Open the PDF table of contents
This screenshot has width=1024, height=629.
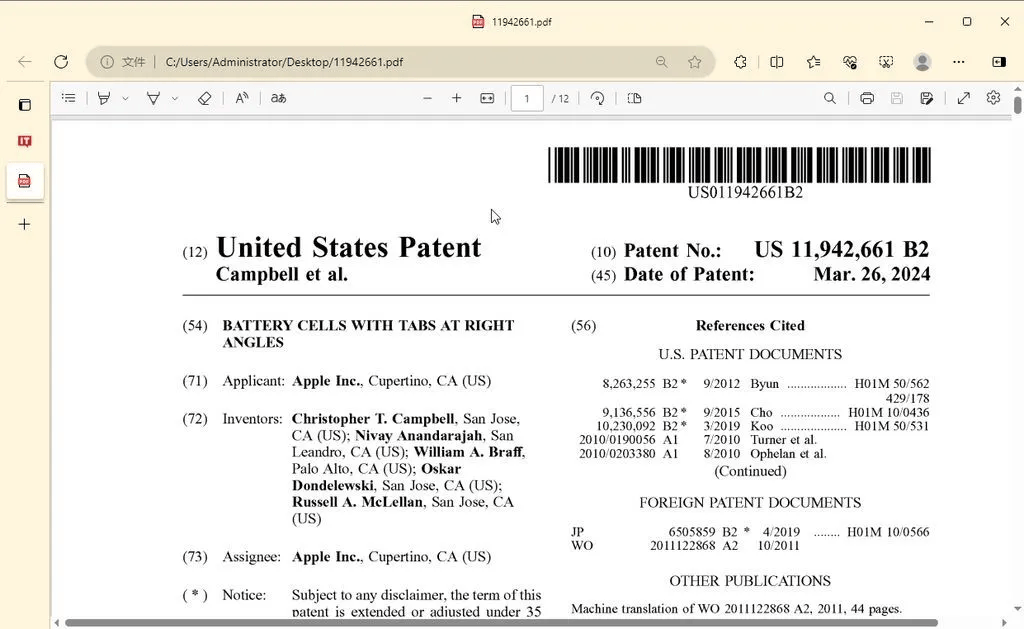coord(68,98)
